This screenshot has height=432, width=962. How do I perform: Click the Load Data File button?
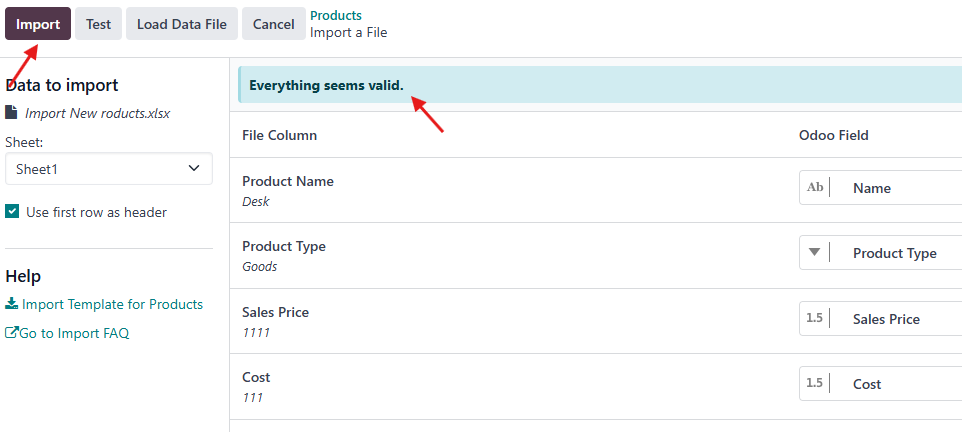coord(182,24)
